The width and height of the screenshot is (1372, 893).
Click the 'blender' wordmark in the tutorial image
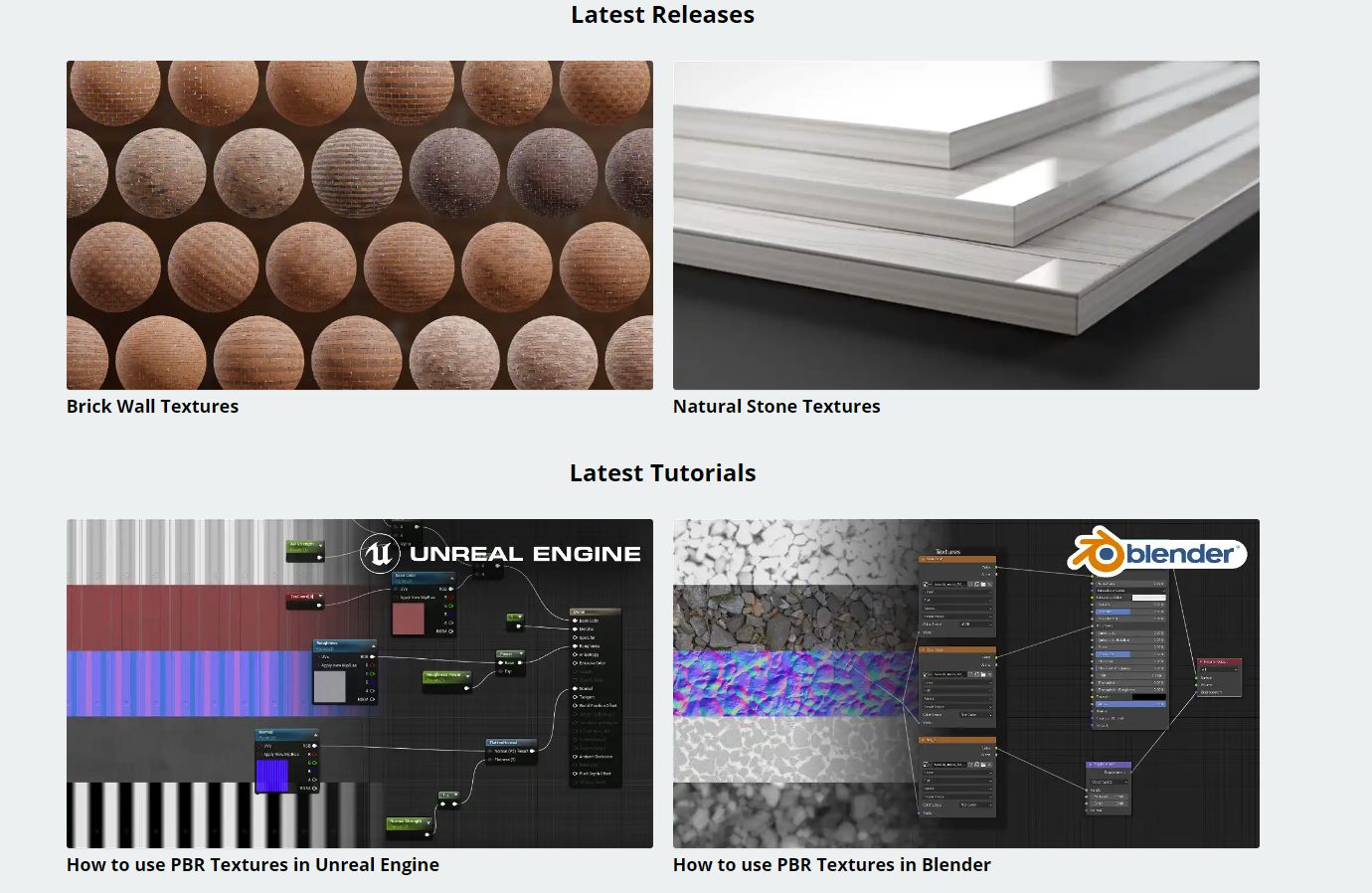coord(1180,554)
